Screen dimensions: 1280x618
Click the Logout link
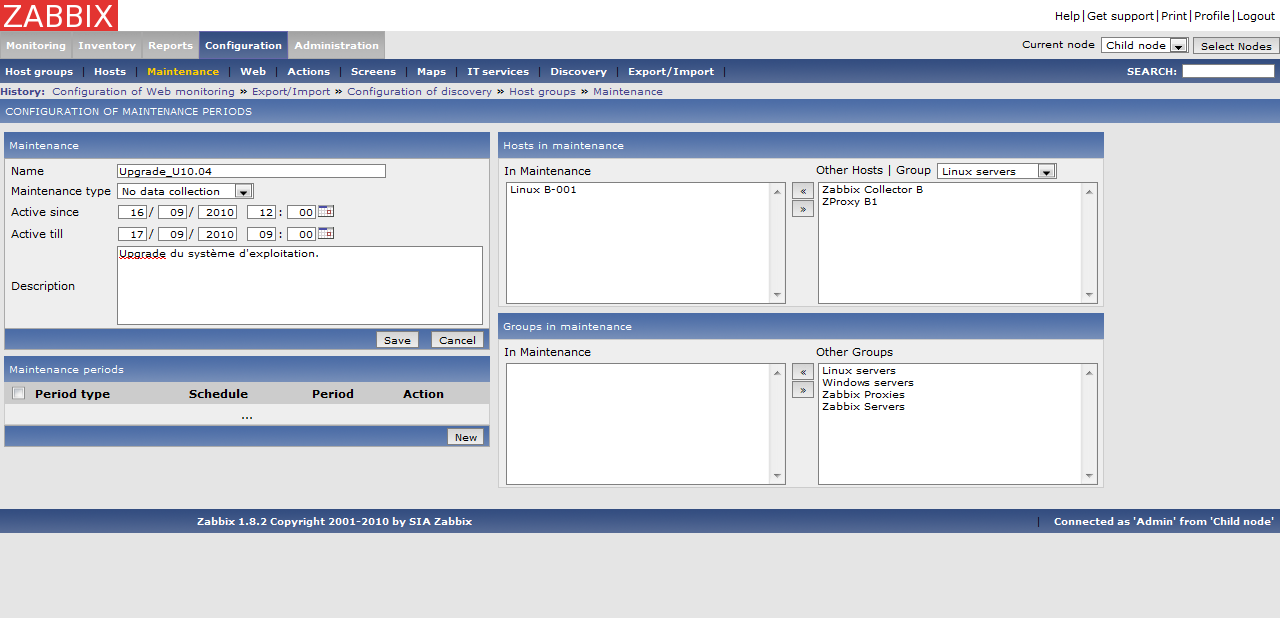[x=1256, y=16]
